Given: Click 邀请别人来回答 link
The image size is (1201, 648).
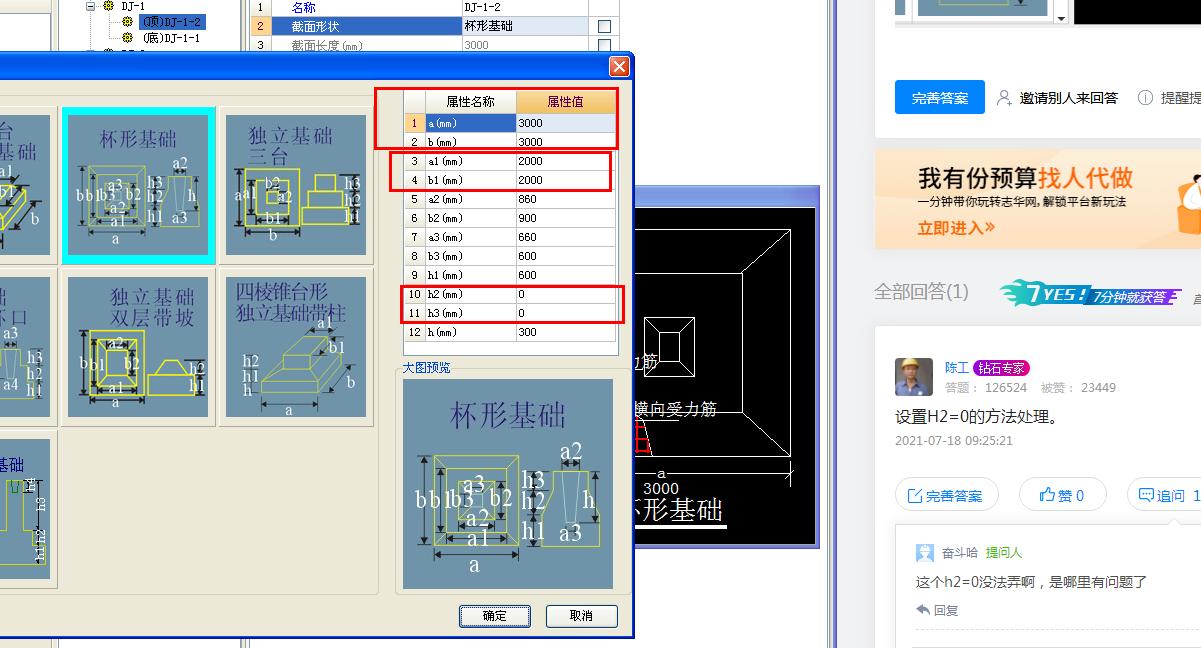Looking at the screenshot, I should pyautogui.click(x=1069, y=98).
